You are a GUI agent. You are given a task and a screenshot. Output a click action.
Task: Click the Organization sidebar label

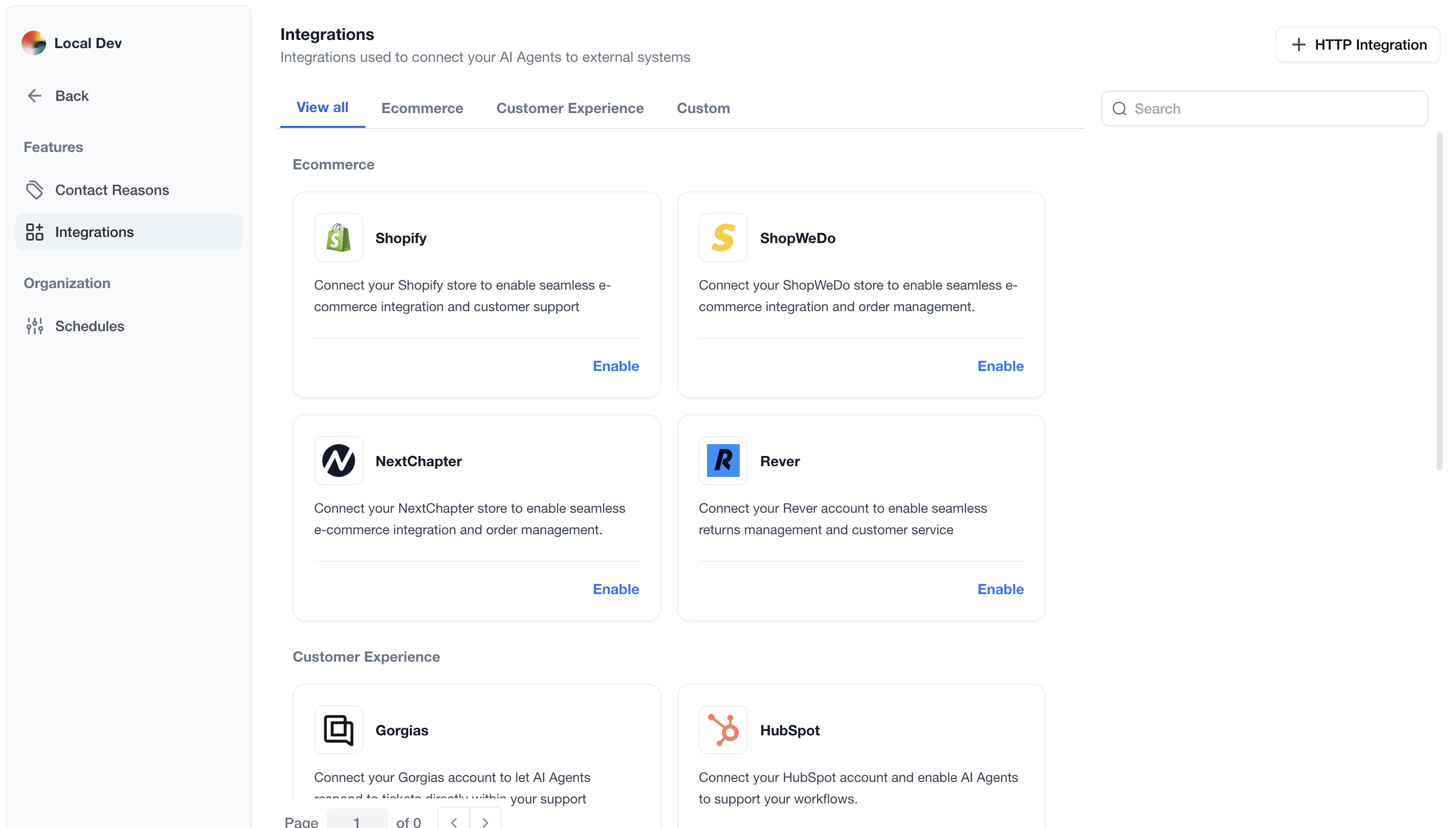coord(67,282)
